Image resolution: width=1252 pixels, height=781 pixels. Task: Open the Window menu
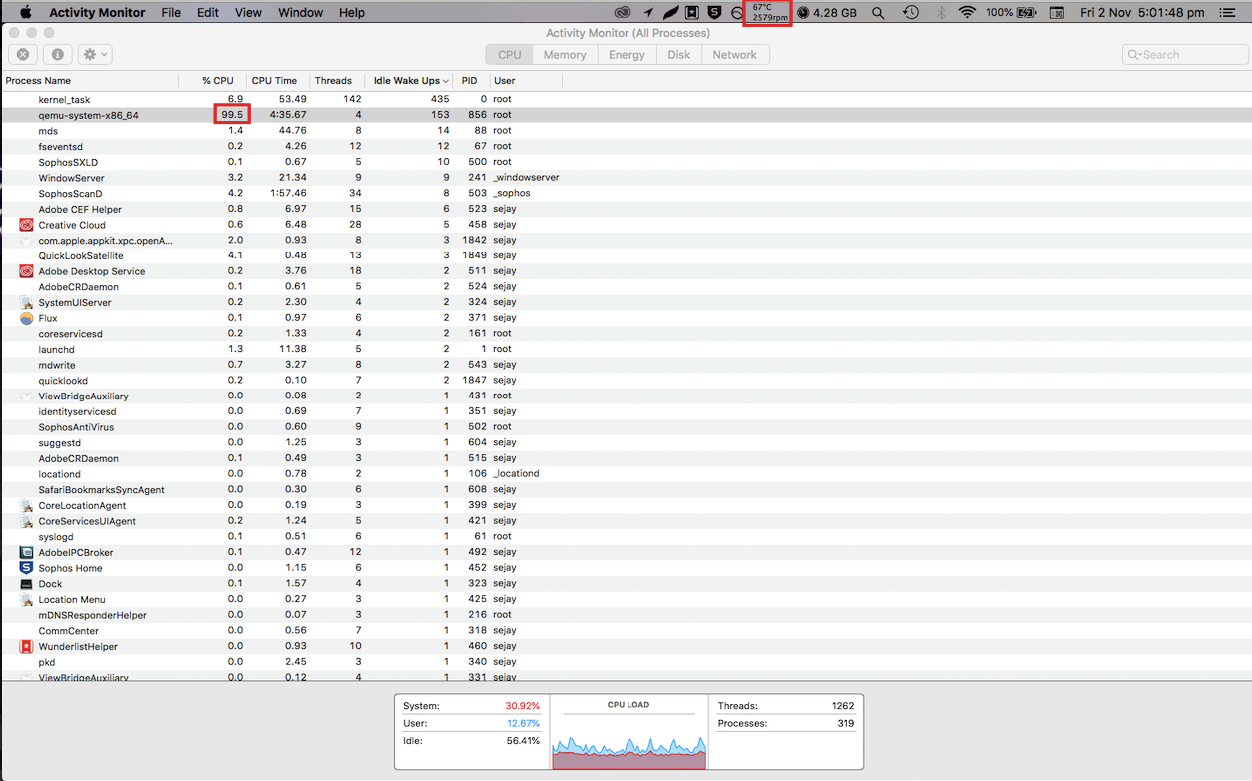(300, 12)
